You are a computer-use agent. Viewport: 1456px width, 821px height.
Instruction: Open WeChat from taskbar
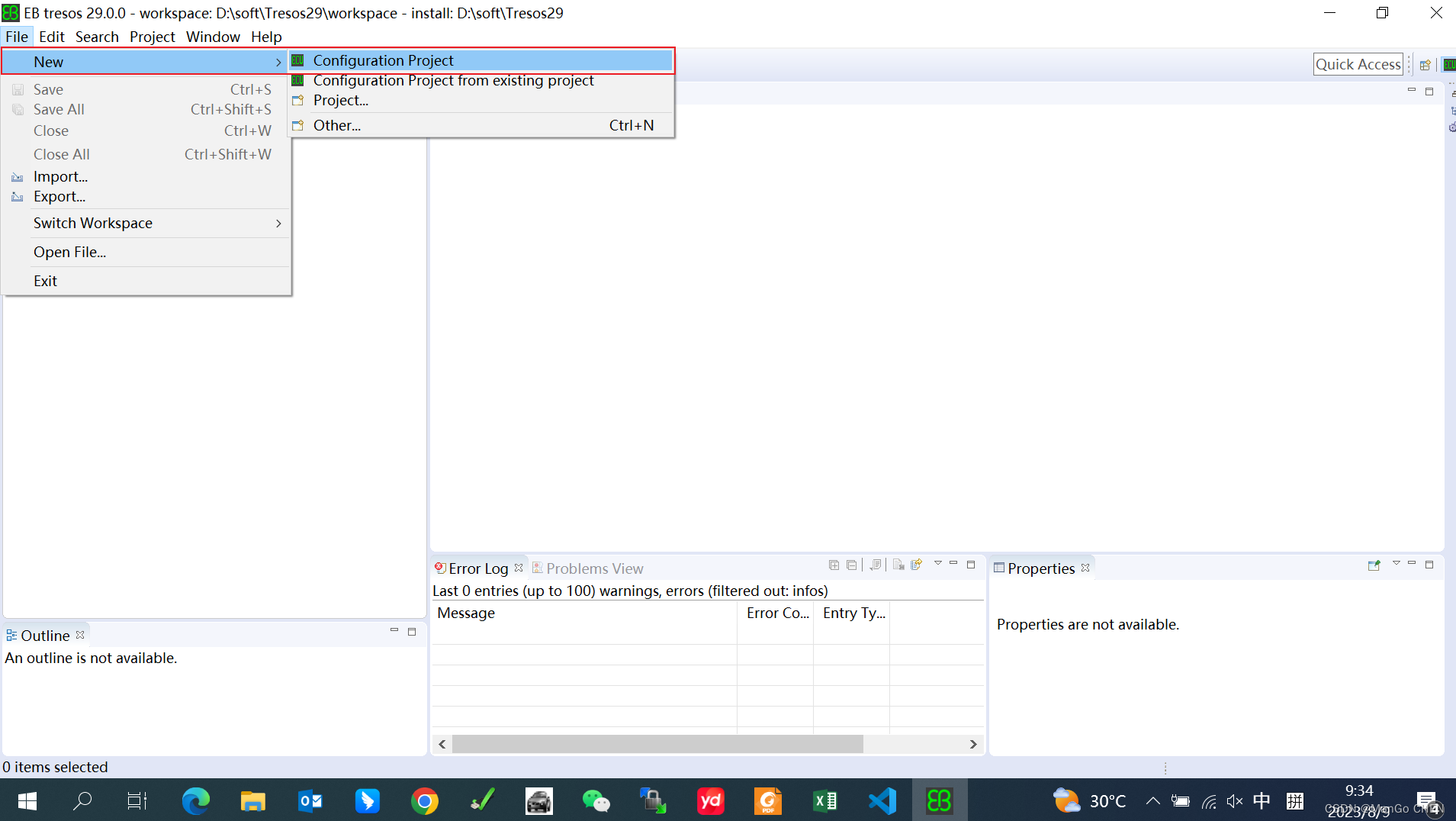point(596,800)
